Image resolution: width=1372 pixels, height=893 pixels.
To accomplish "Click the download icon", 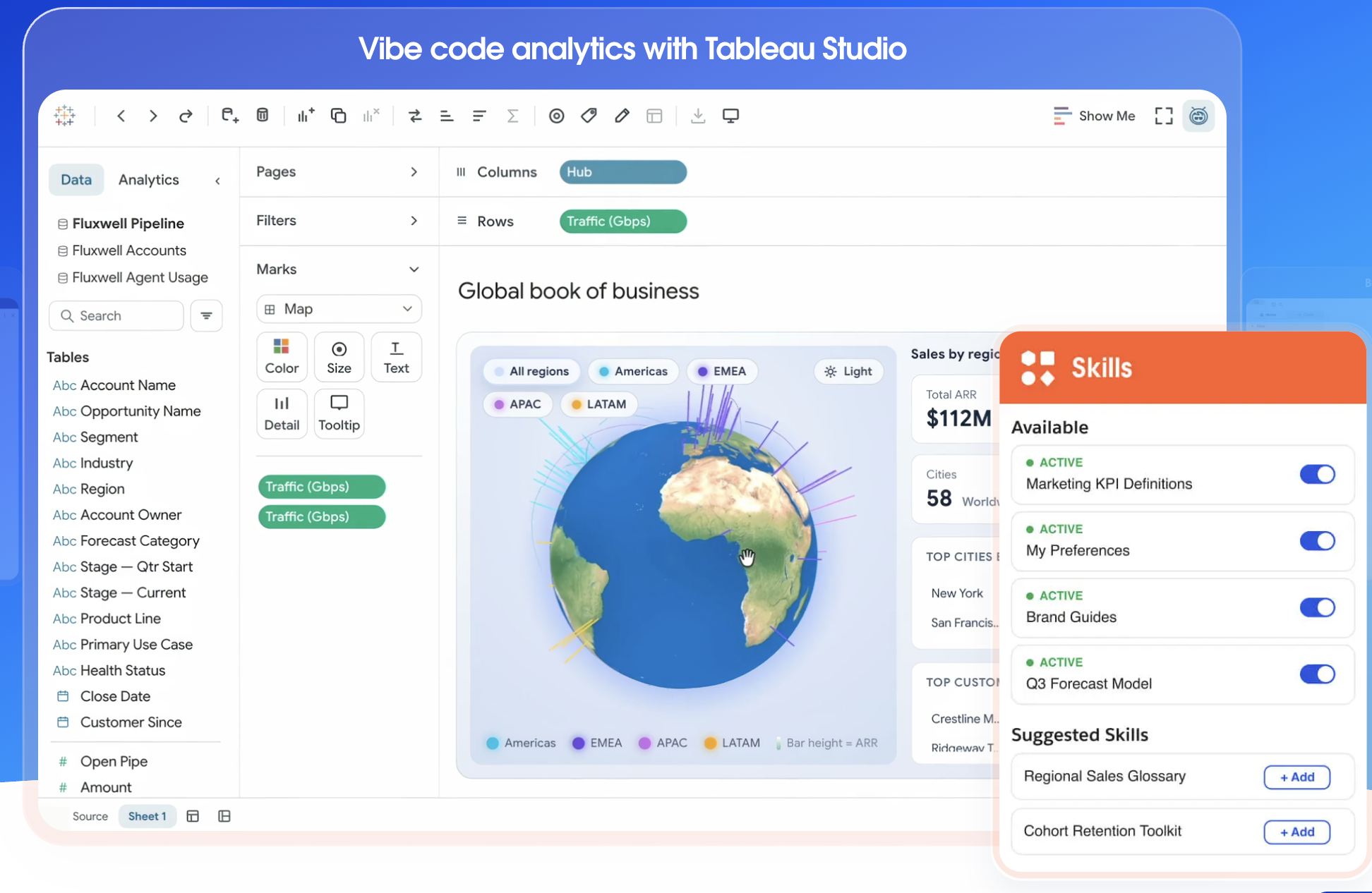I will point(698,116).
